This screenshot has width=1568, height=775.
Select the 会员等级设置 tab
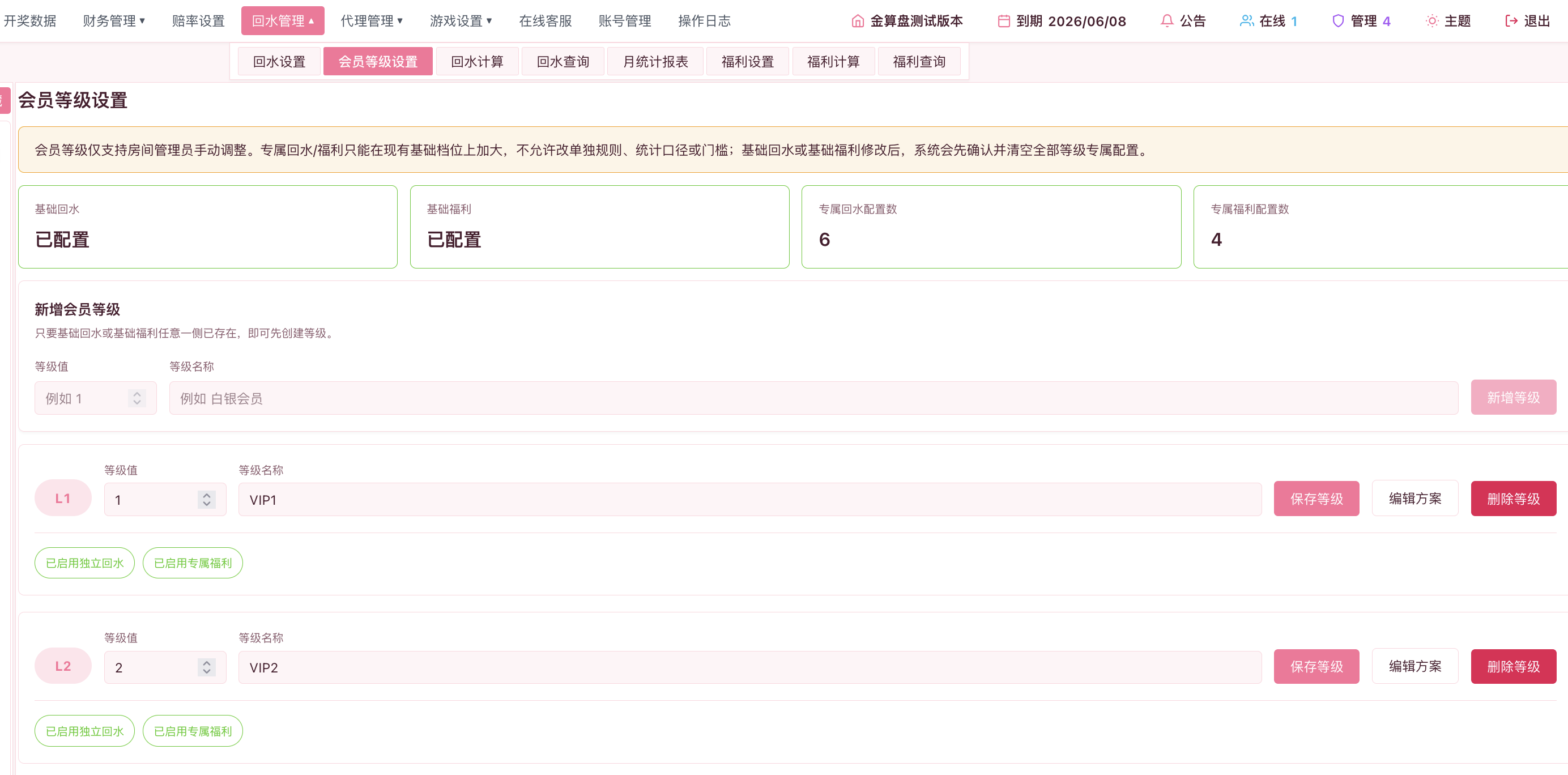point(378,62)
